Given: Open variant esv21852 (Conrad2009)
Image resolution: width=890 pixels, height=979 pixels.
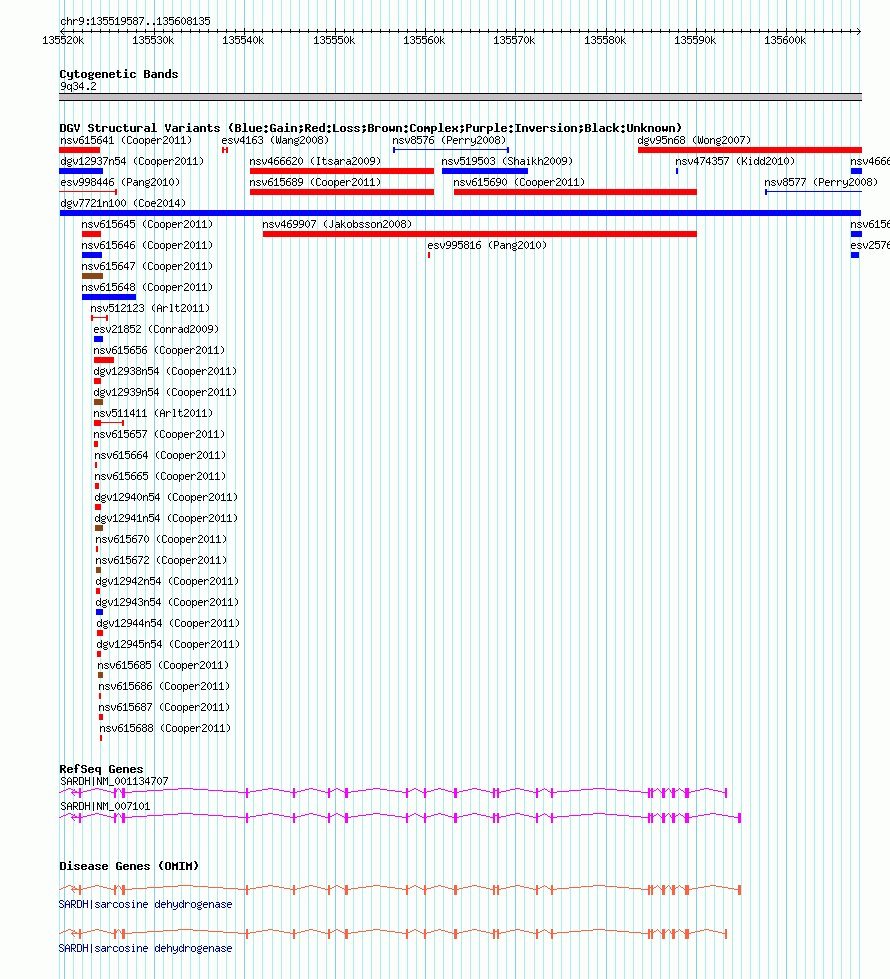Looking at the screenshot, I should tap(156, 329).
